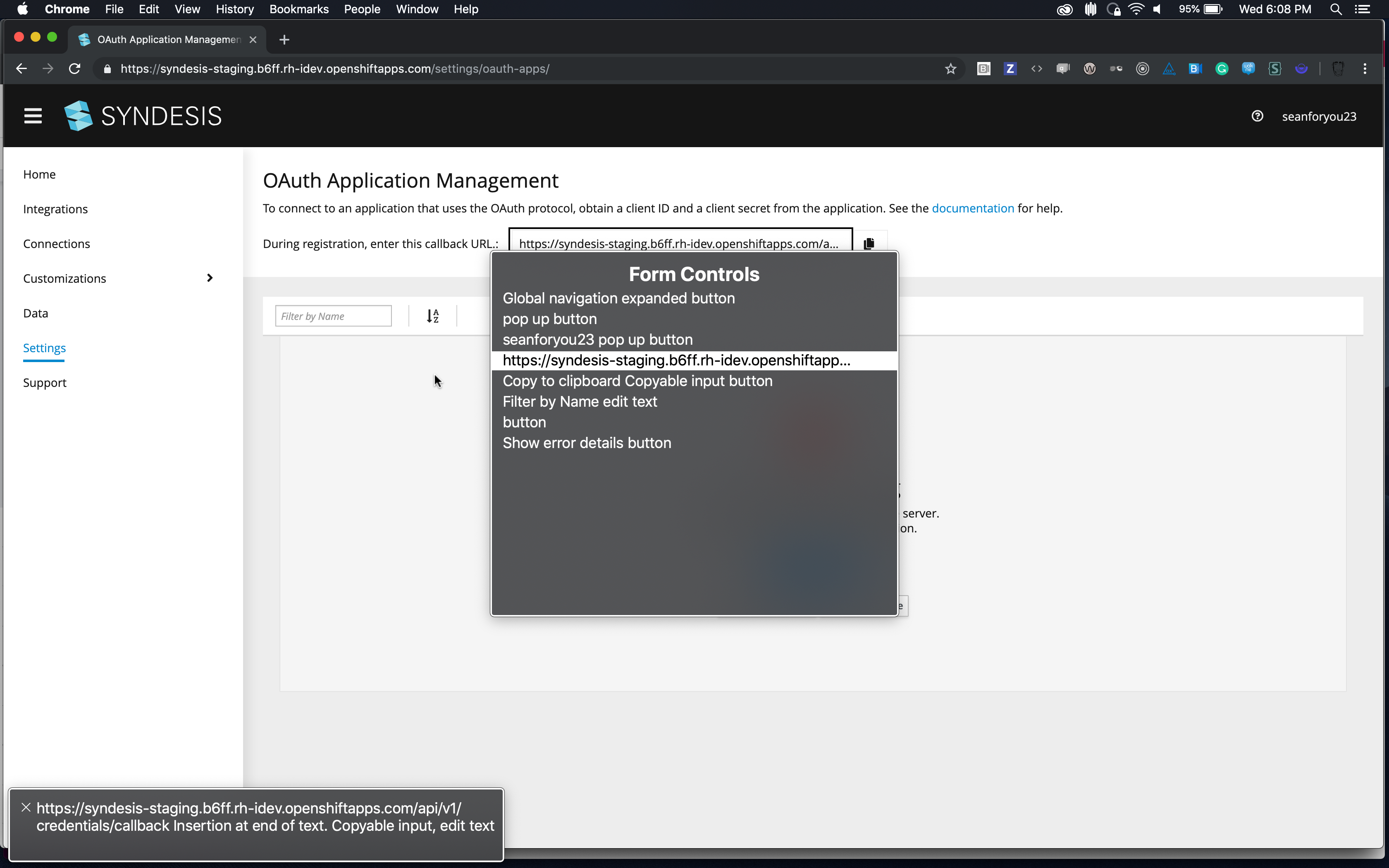Open volume control in menu bar
Screen dimensions: 1389x868
1157,9
